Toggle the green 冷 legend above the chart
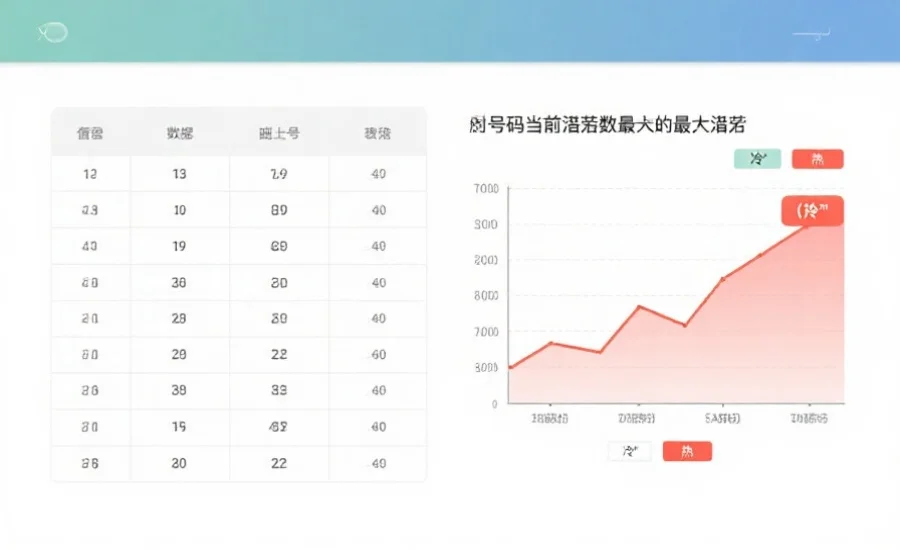Screen dimensions: 900x550 coord(757,159)
